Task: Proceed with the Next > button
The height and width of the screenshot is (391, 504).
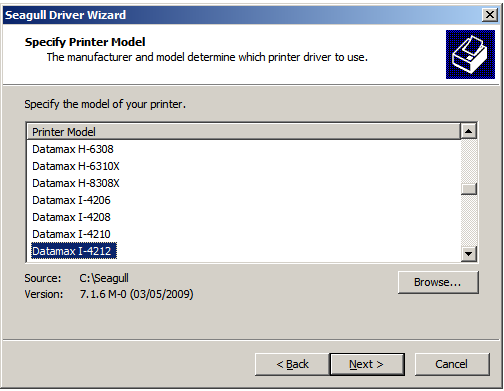Action: (x=367, y=364)
